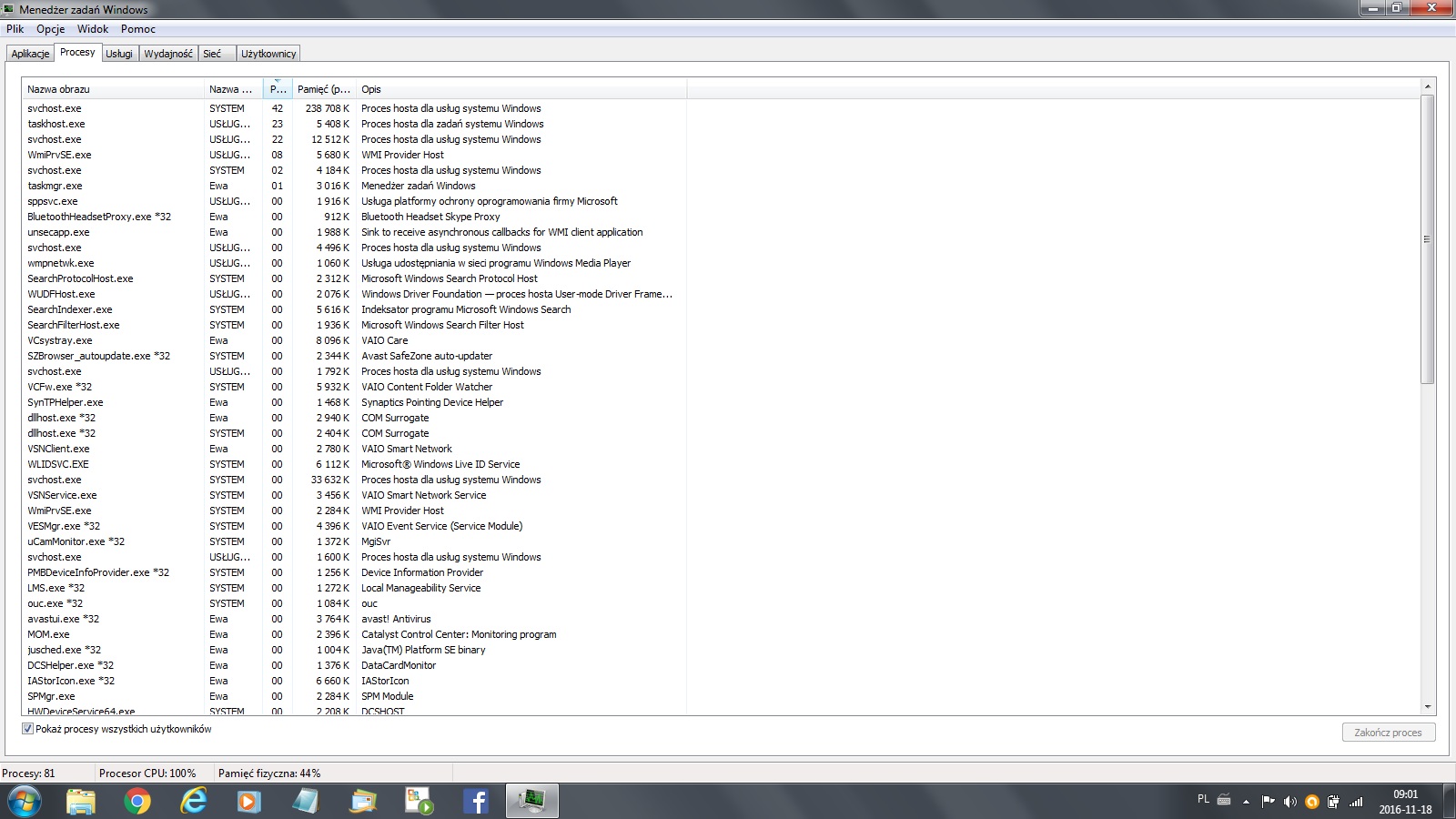This screenshot has height=819, width=1456.
Task: Open the Opcje menu
Action: pyautogui.click(x=50, y=29)
